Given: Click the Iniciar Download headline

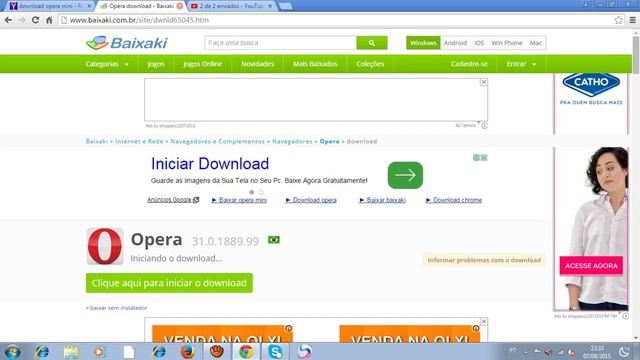Looking at the screenshot, I should coord(210,164).
